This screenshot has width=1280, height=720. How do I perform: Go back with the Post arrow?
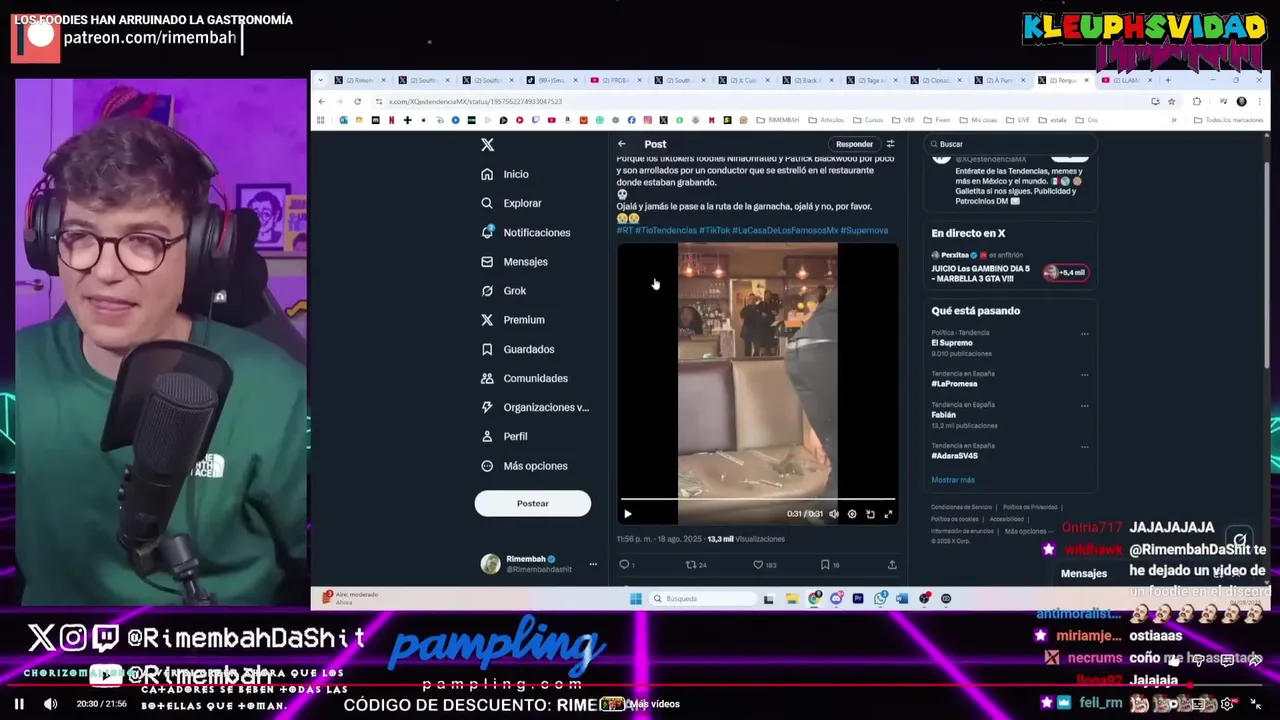[622, 144]
